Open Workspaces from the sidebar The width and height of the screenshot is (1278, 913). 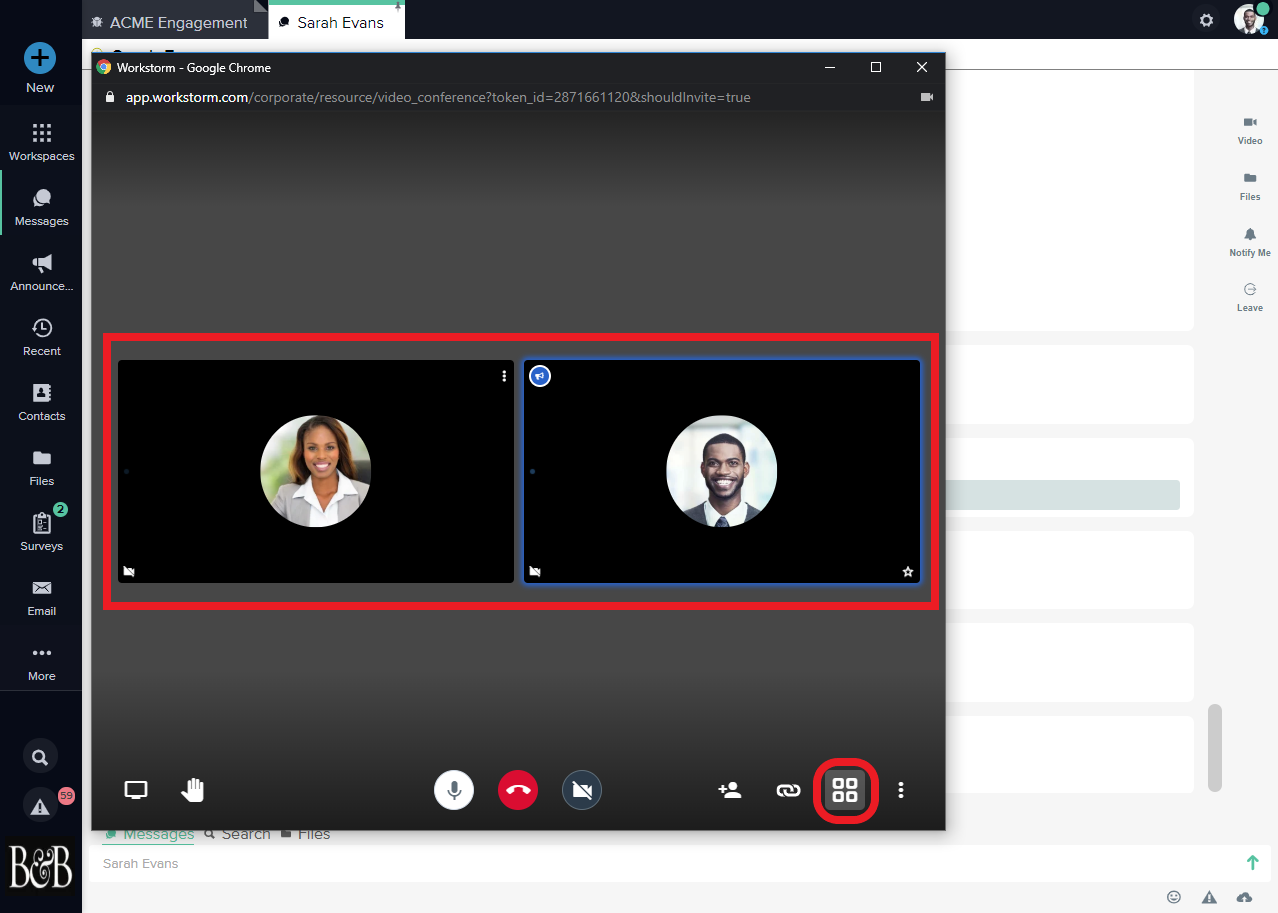click(x=41, y=142)
